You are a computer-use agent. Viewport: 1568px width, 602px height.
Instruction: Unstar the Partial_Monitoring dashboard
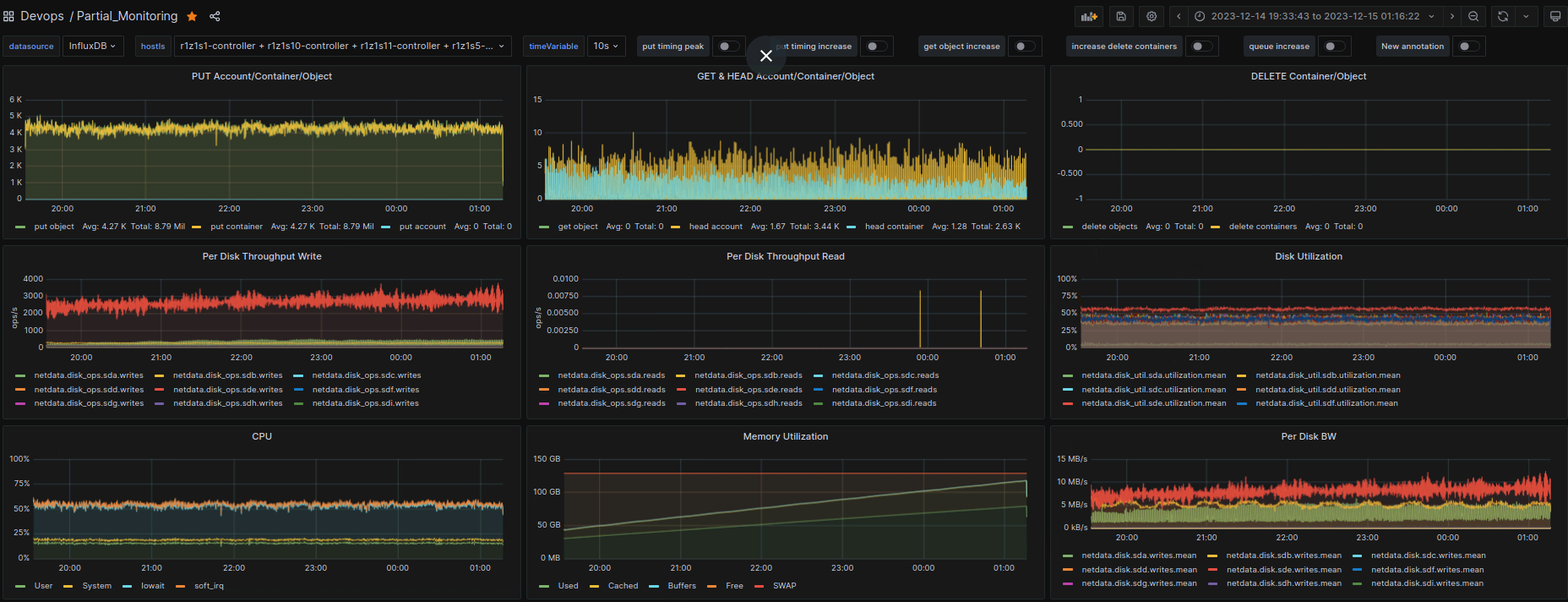tap(192, 16)
